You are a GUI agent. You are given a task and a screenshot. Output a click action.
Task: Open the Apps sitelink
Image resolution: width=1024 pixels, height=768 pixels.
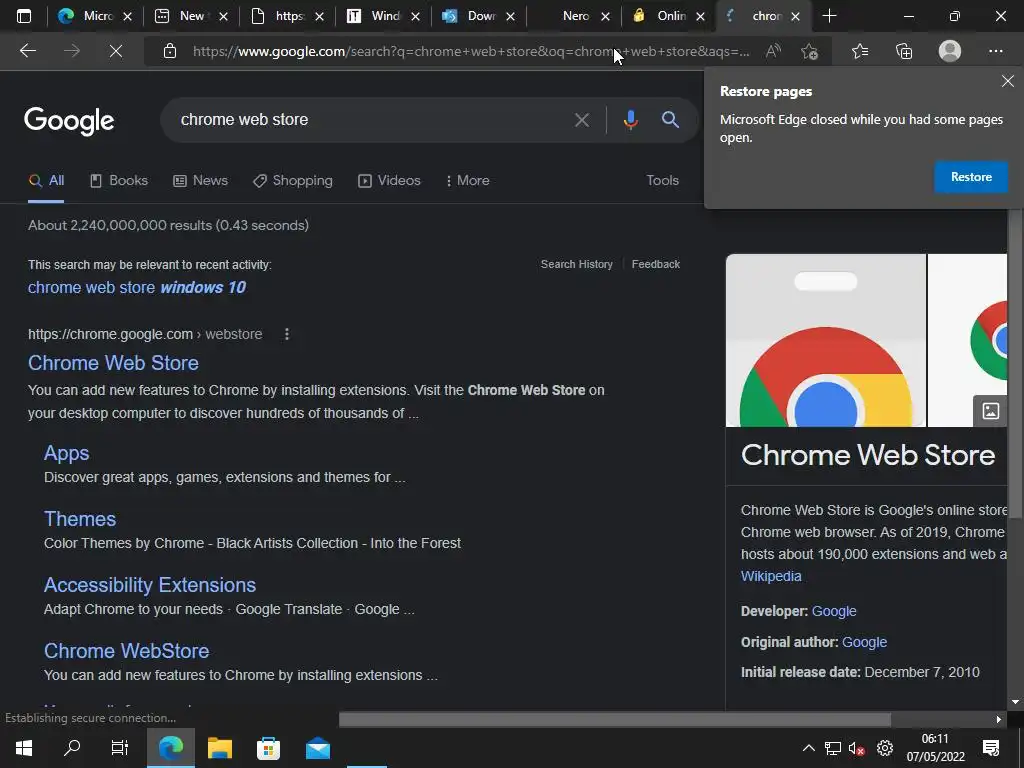(67, 453)
